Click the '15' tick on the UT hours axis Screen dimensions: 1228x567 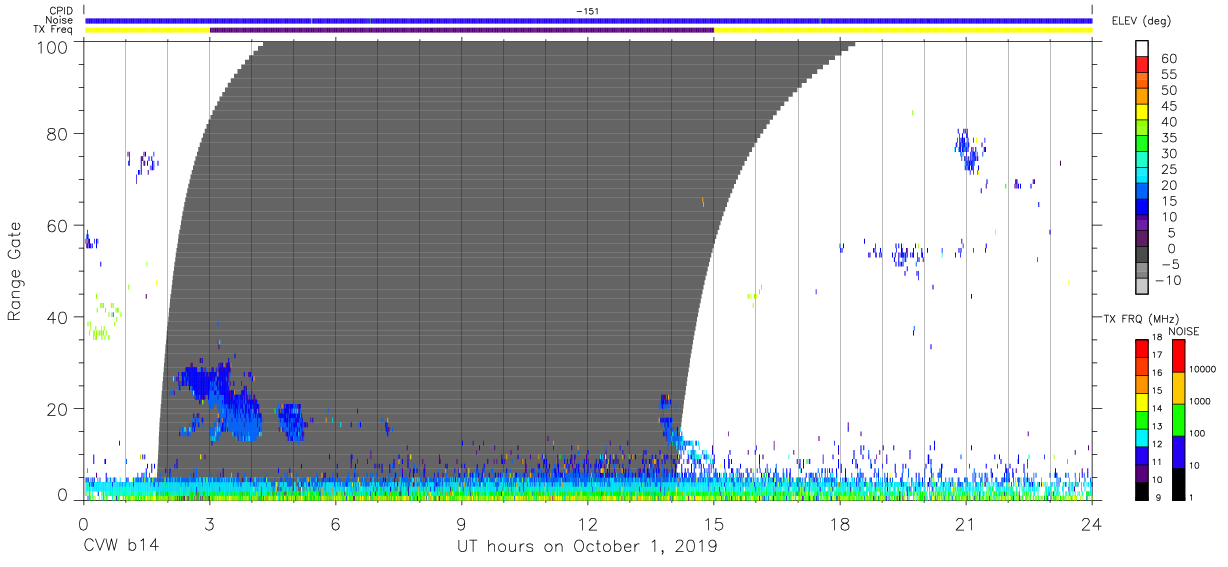(x=714, y=524)
